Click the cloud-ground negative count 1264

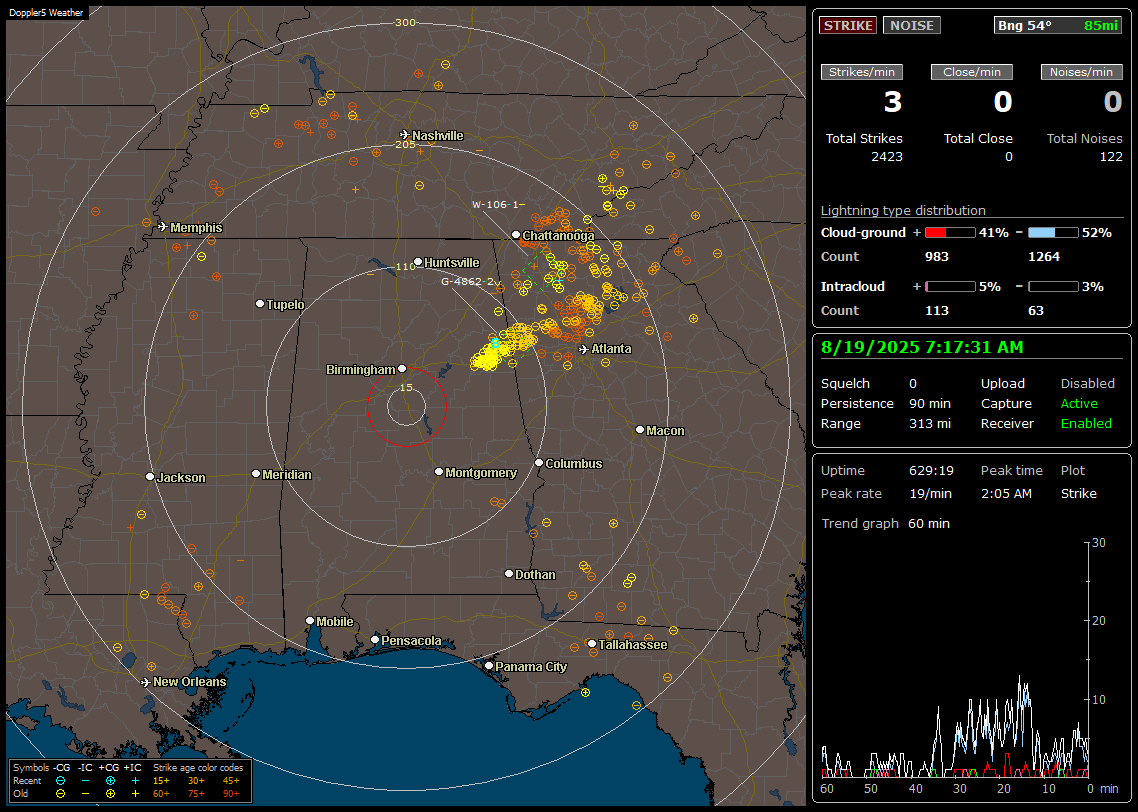pos(1044,257)
